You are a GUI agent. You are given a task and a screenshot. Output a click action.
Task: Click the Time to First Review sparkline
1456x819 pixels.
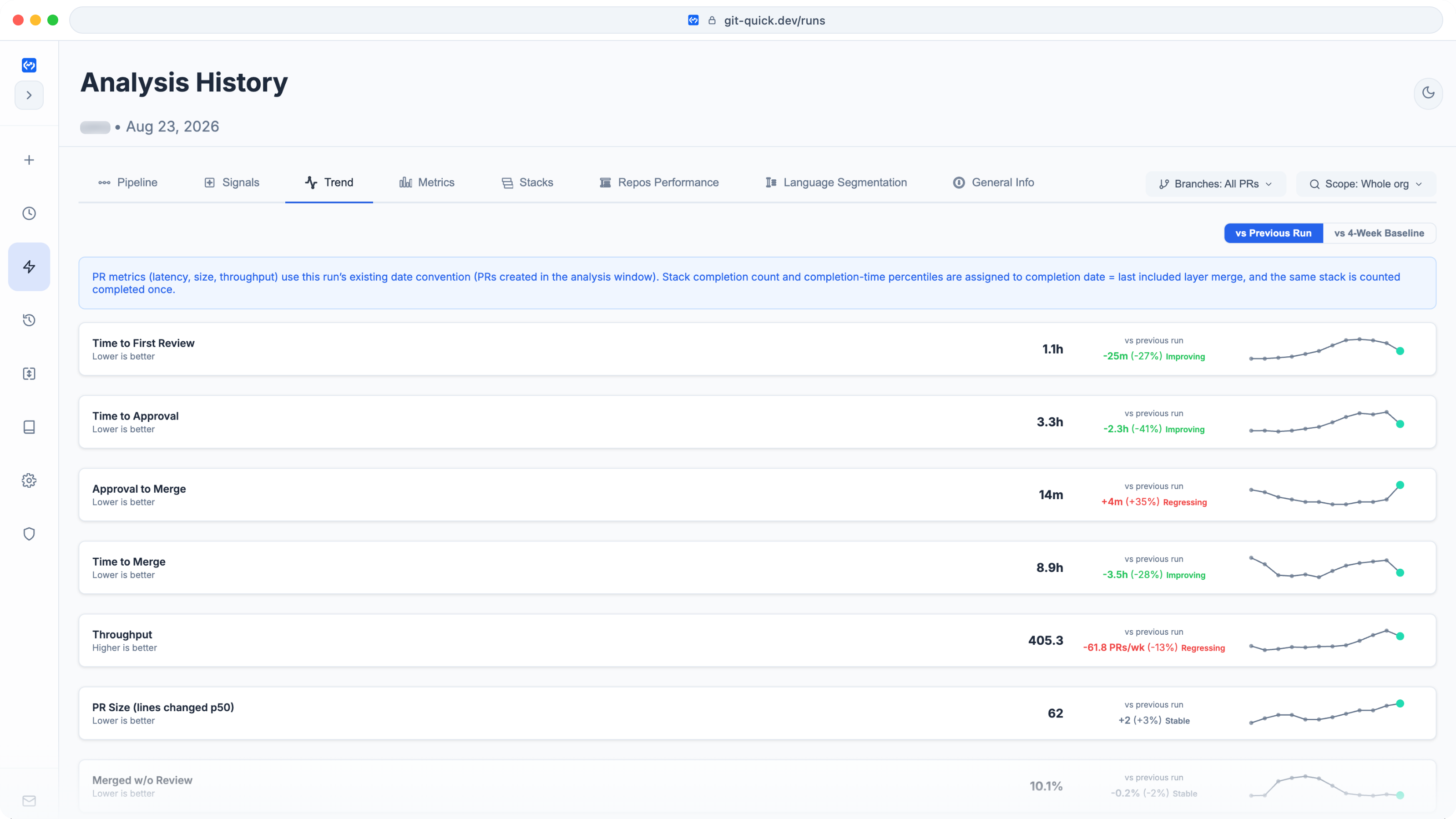(x=1326, y=349)
